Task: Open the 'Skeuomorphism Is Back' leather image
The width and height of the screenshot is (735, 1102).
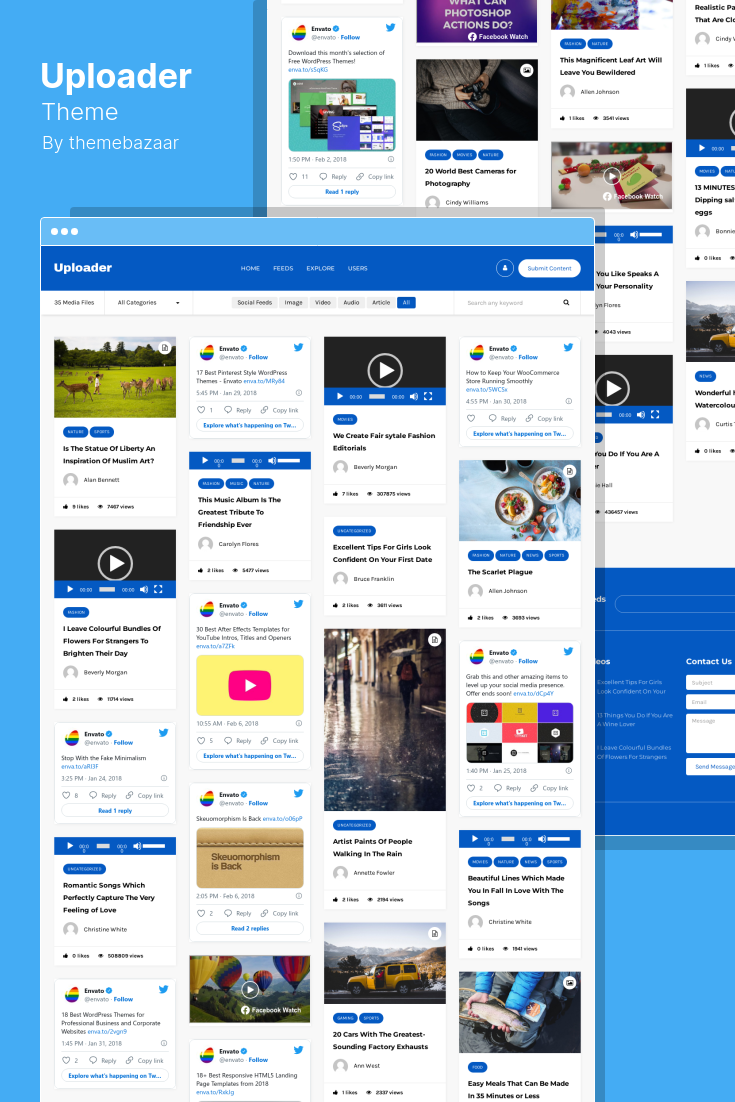Action: pos(250,857)
